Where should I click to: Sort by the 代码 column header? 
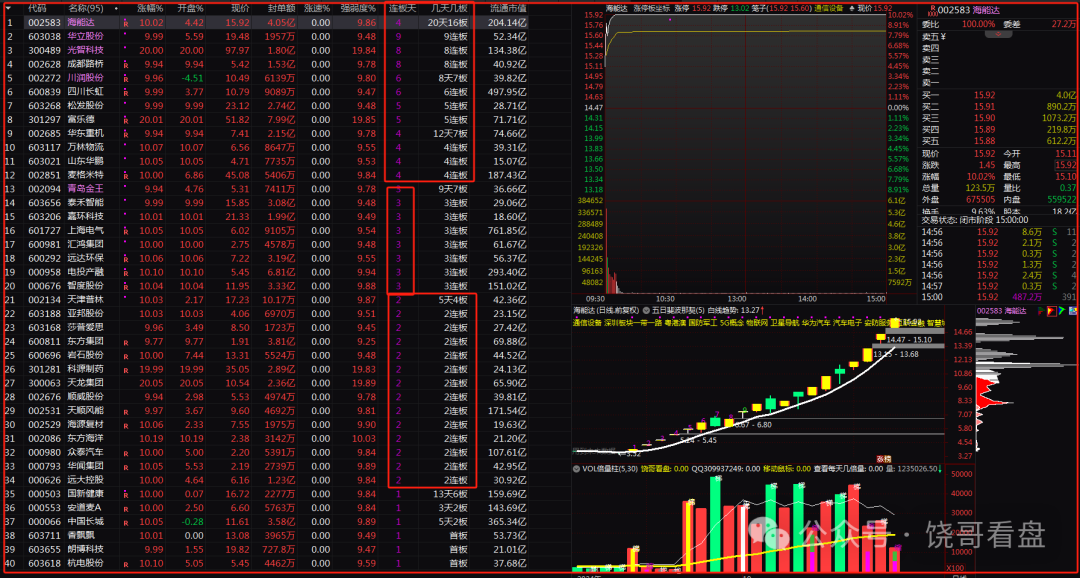[38, 9]
